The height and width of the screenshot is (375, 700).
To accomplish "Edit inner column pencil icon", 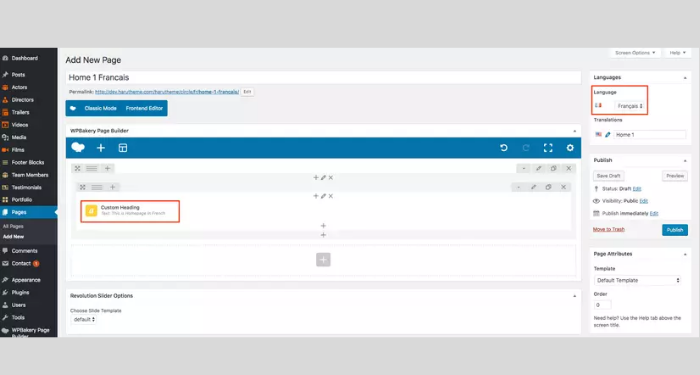I will 323,196.
